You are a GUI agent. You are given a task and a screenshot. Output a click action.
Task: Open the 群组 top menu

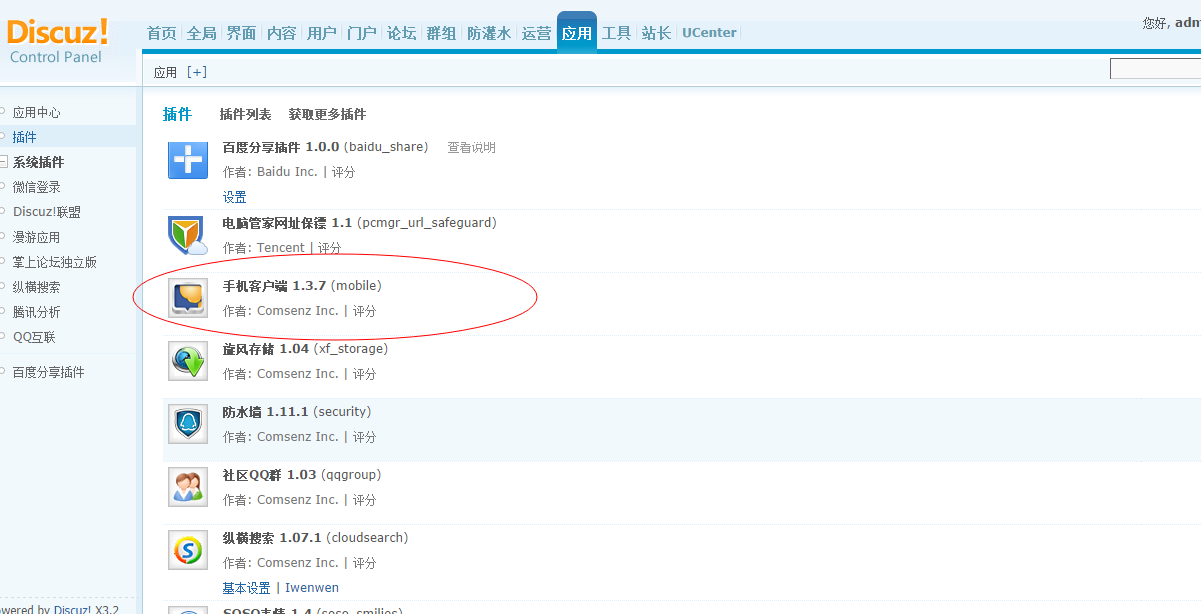pos(441,33)
